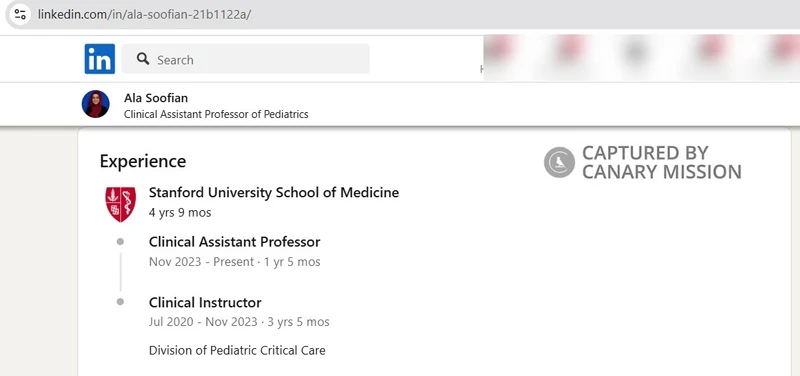
Task: Click Clinical Assistant Professor of Pediatrics headline
Action: (x=216, y=114)
